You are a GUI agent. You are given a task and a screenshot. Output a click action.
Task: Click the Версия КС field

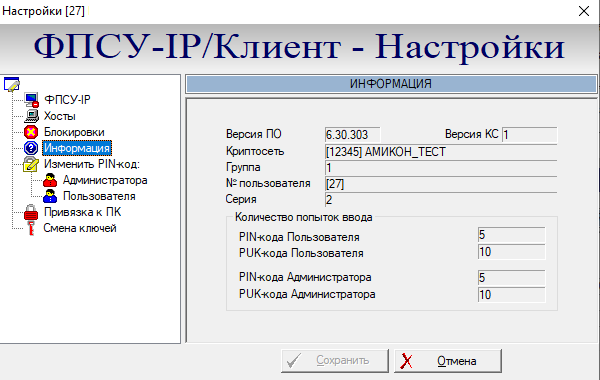530,135
